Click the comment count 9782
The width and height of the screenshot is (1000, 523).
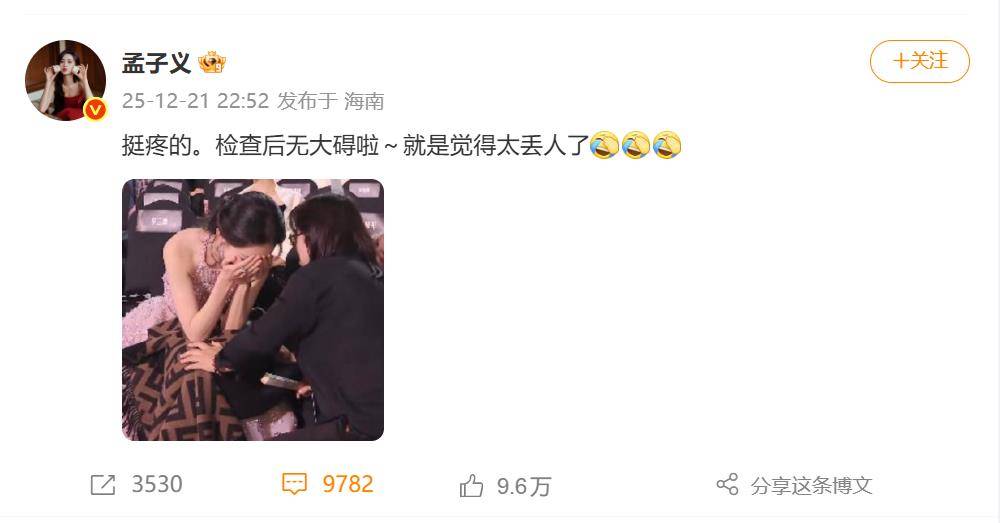(x=348, y=485)
